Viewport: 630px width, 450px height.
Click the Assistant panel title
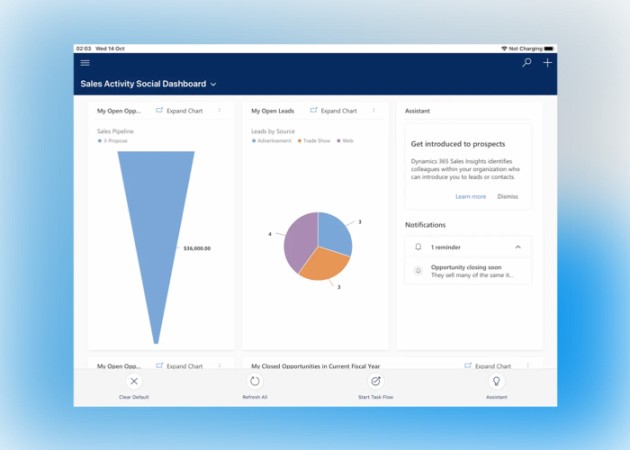(417, 111)
